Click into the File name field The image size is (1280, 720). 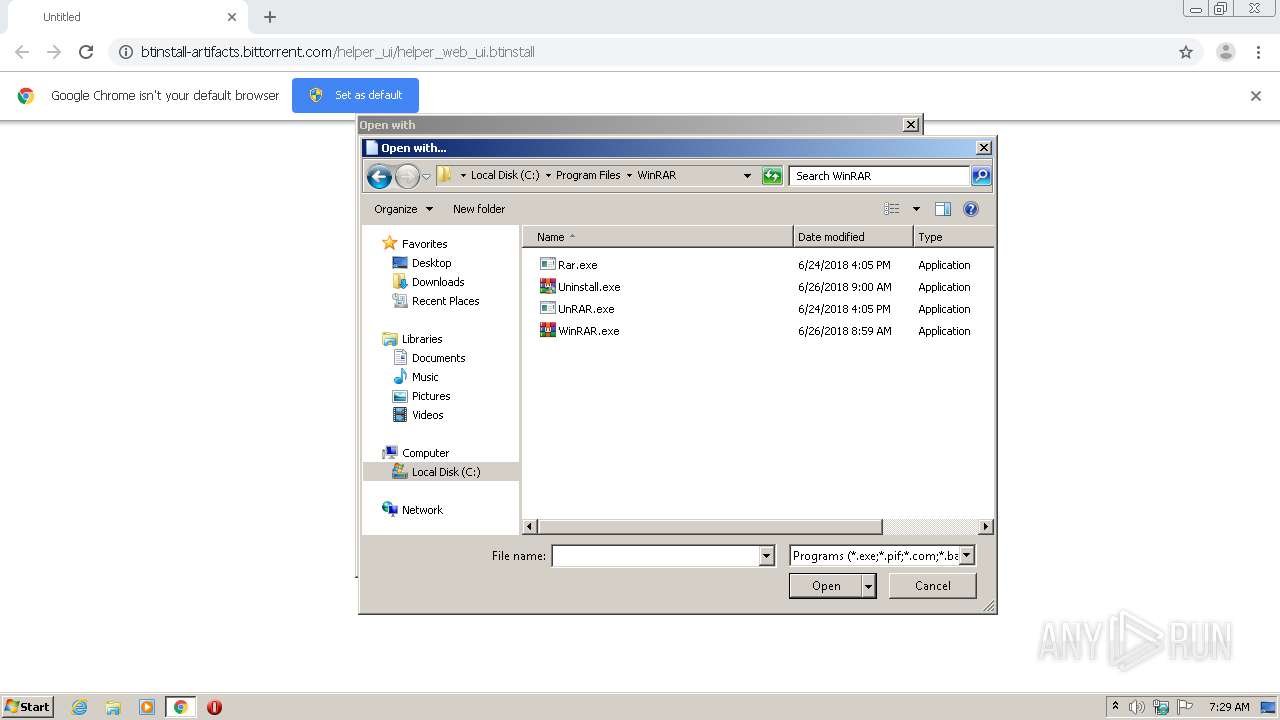click(655, 556)
